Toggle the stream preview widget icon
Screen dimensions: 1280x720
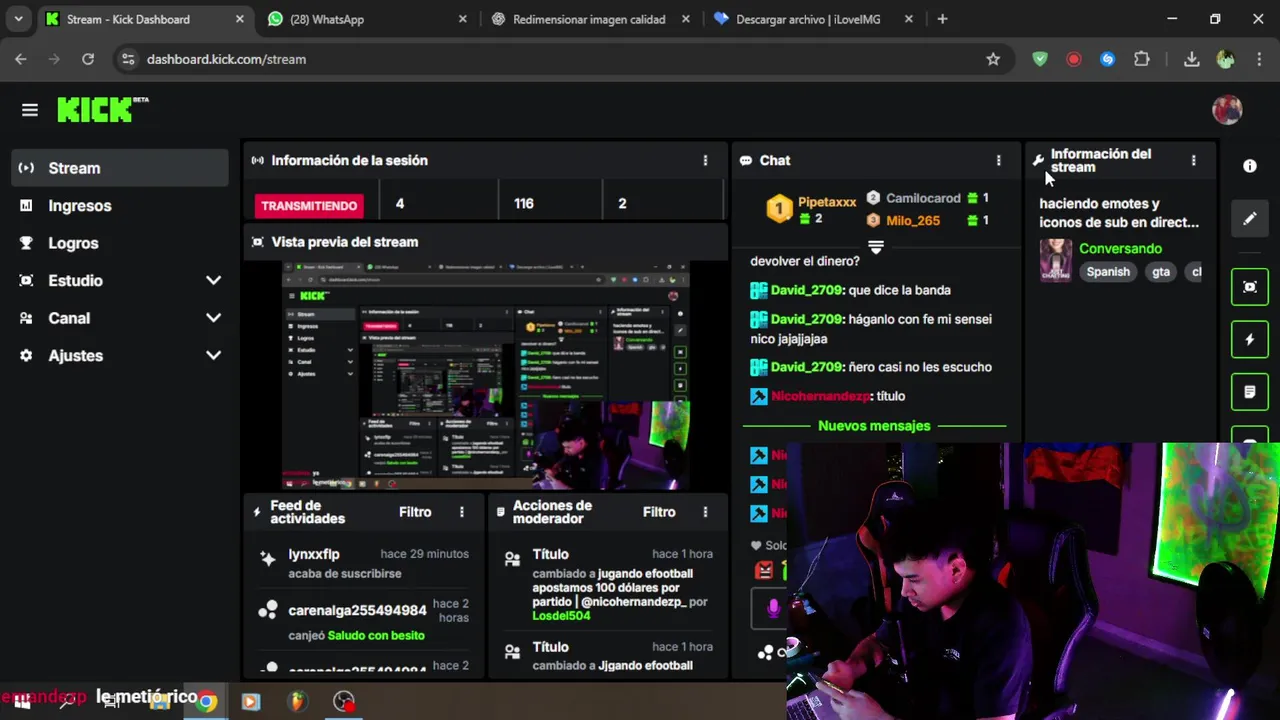coord(1250,287)
